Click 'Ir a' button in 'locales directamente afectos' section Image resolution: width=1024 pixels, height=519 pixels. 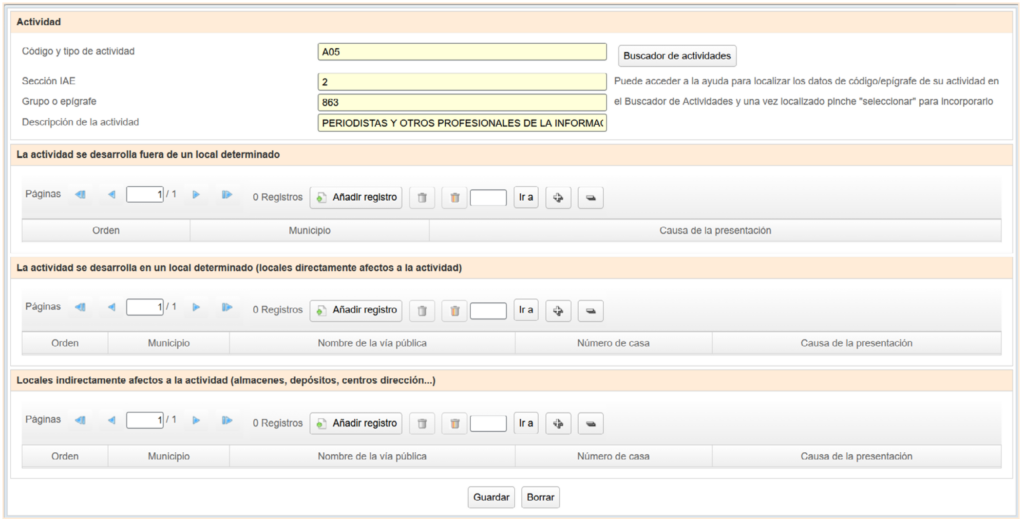pos(525,311)
